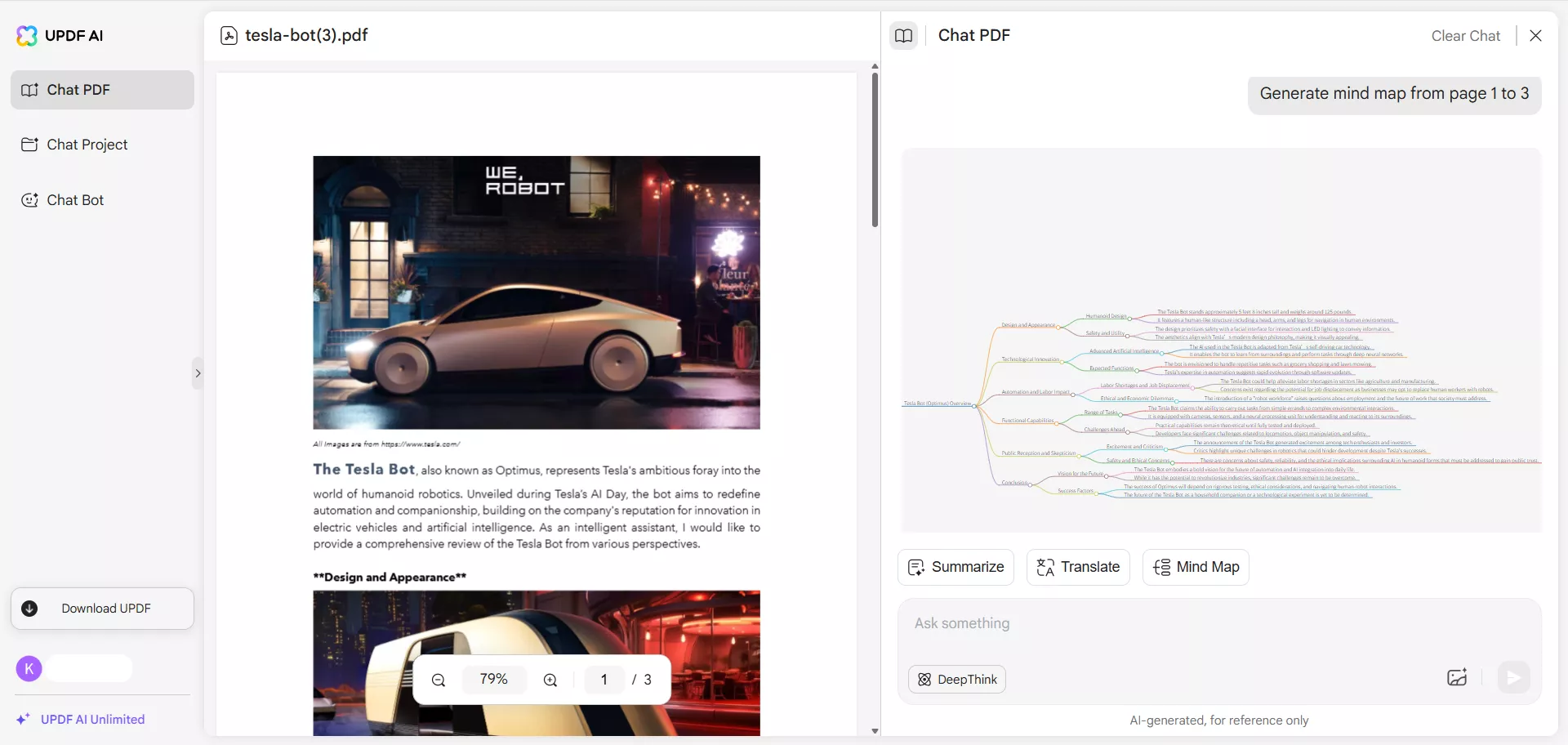Click the generated mind map image
This screenshot has width=1568, height=745.
pyautogui.click(x=1221, y=341)
